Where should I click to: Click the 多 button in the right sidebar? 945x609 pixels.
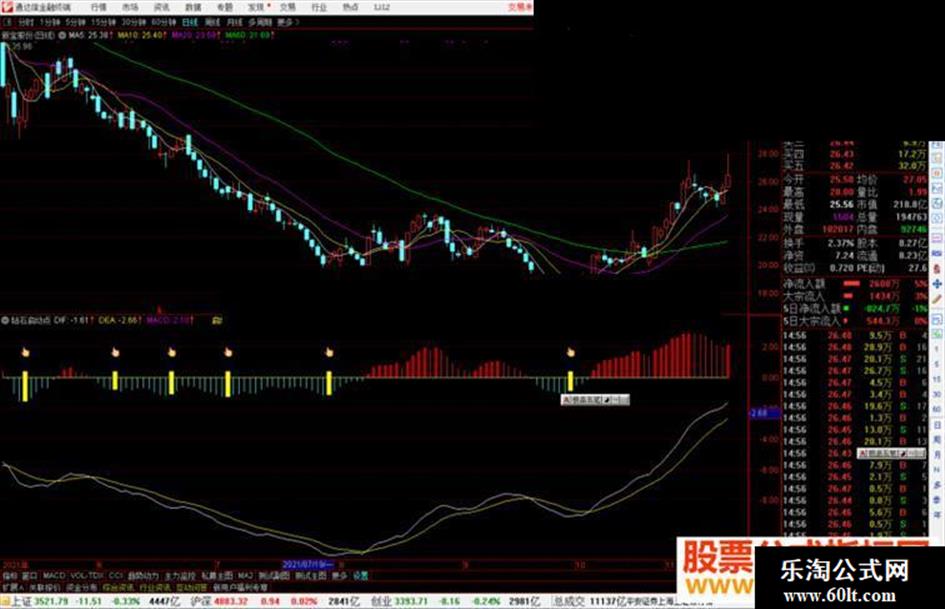pos(937,485)
